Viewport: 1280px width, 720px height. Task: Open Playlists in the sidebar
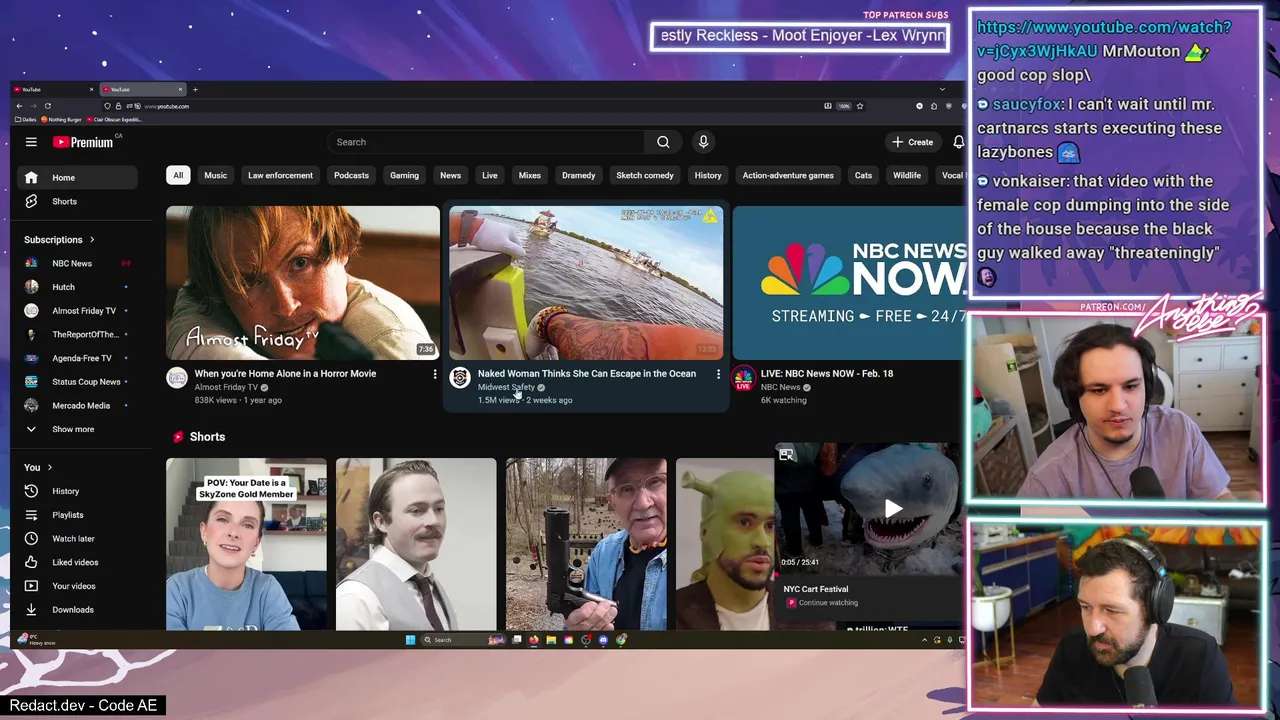tap(77, 515)
